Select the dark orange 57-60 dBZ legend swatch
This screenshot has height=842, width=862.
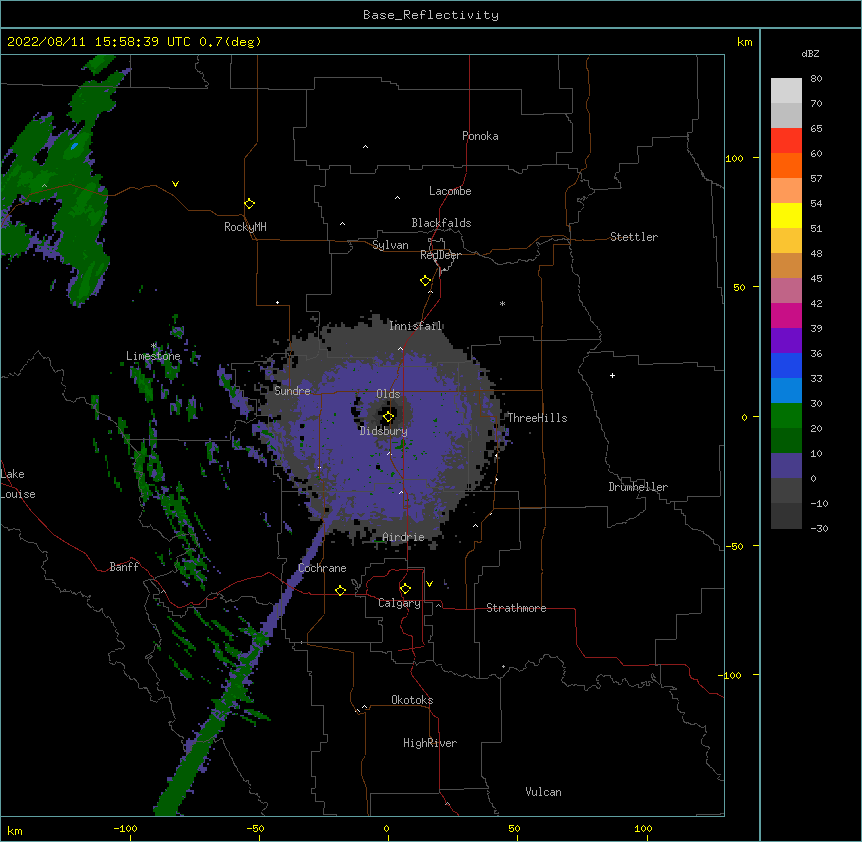click(x=786, y=165)
